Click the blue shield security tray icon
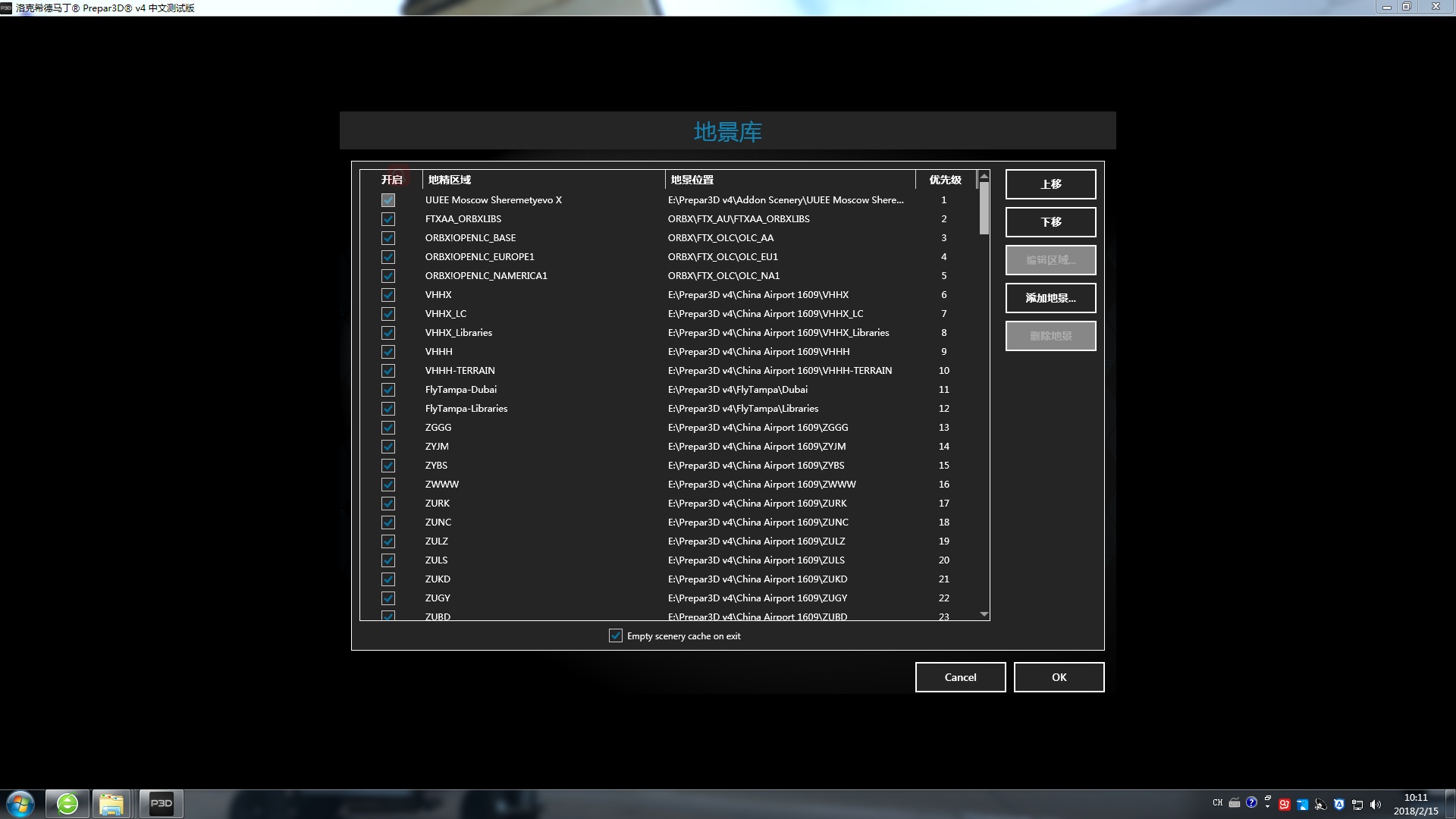 coord(1339,805)
